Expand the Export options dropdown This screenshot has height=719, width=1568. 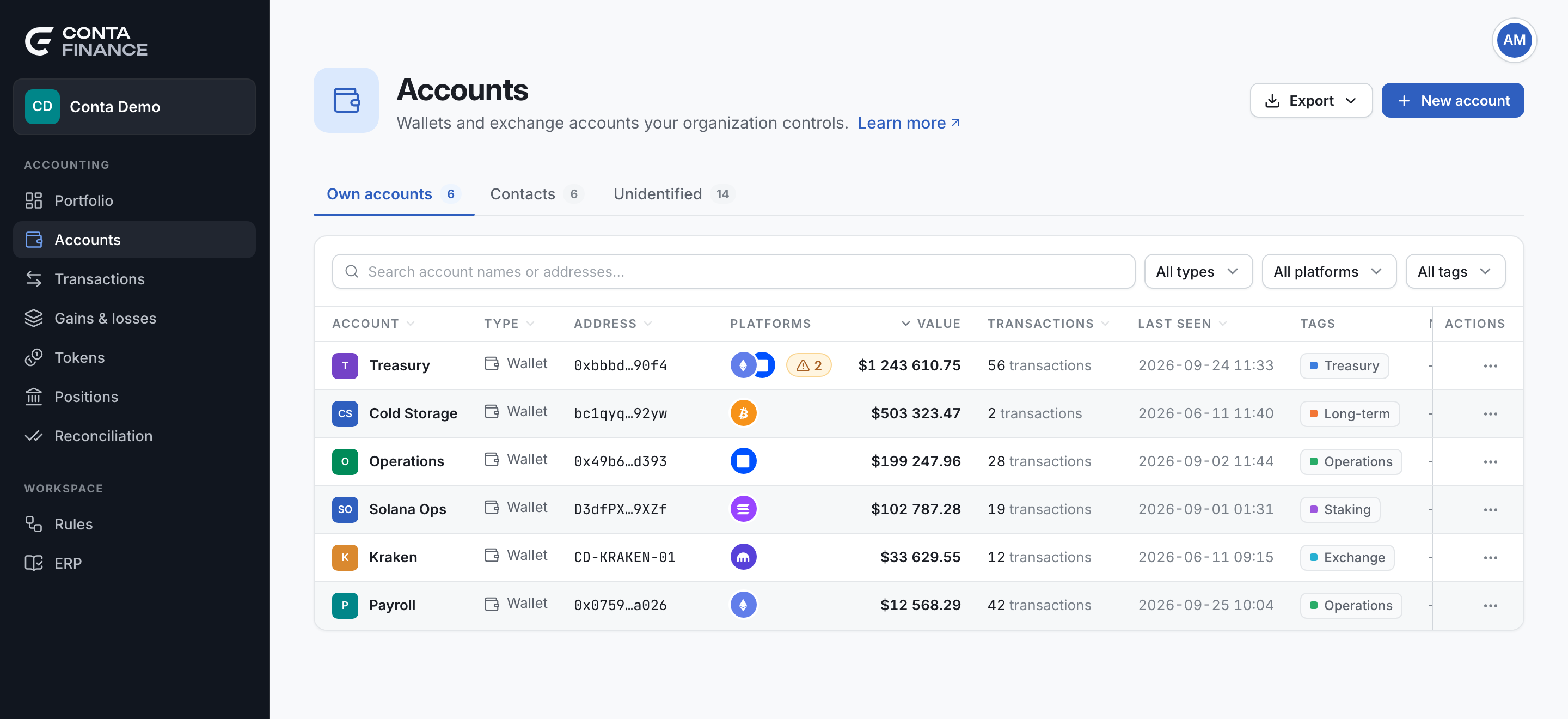click(1310, 100)
